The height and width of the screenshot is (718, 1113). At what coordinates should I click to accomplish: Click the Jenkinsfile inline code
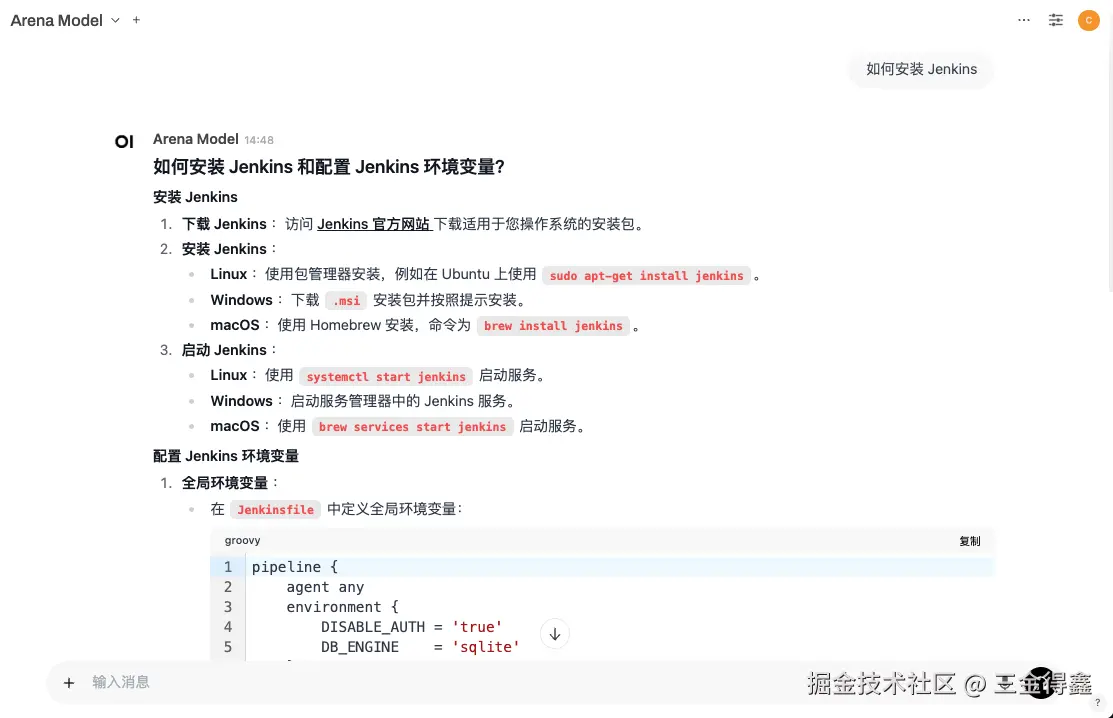(x=275, y=509)
